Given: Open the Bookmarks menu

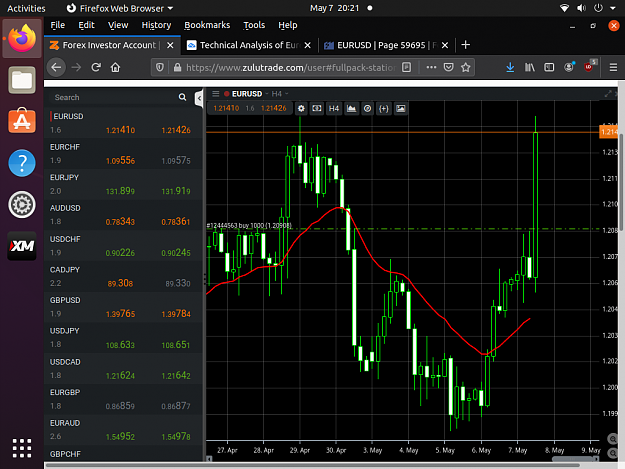Looking at the screenshot, I should [207, 25].
